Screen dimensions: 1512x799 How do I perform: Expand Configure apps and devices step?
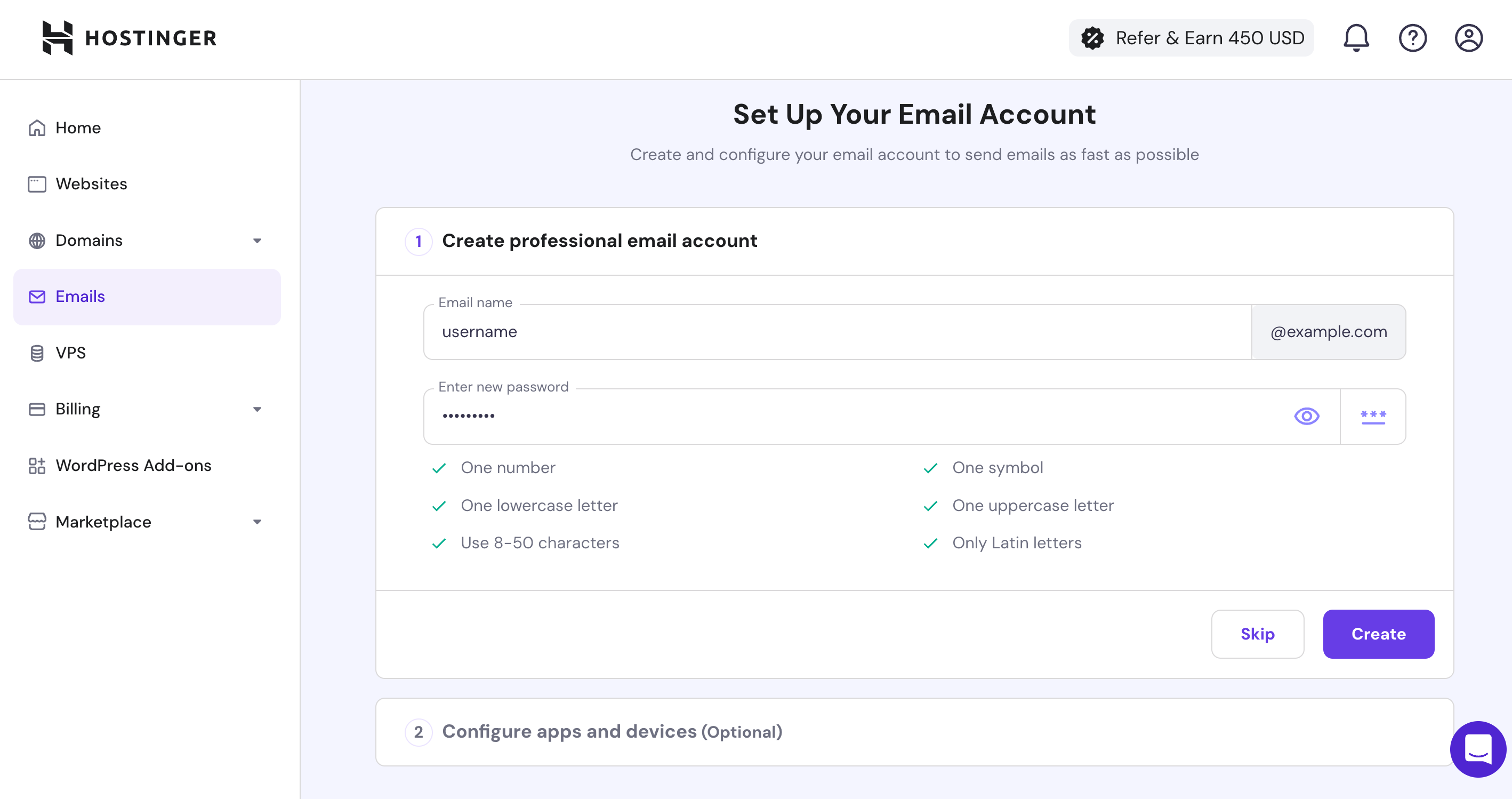pos(612,732)
